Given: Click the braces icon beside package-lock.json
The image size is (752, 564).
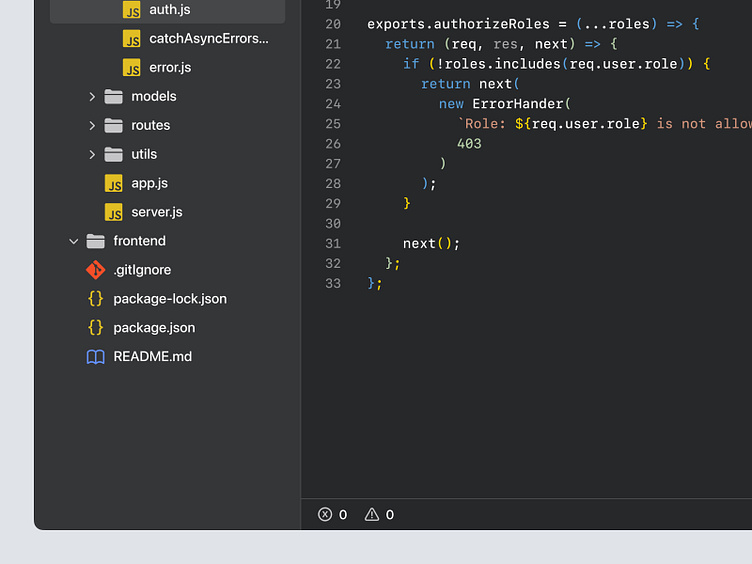Looking at the screenshot, I should point(95,299).
